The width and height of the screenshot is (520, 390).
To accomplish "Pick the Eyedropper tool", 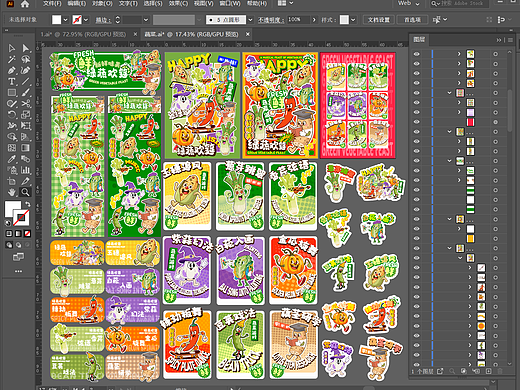I will 12,159.
